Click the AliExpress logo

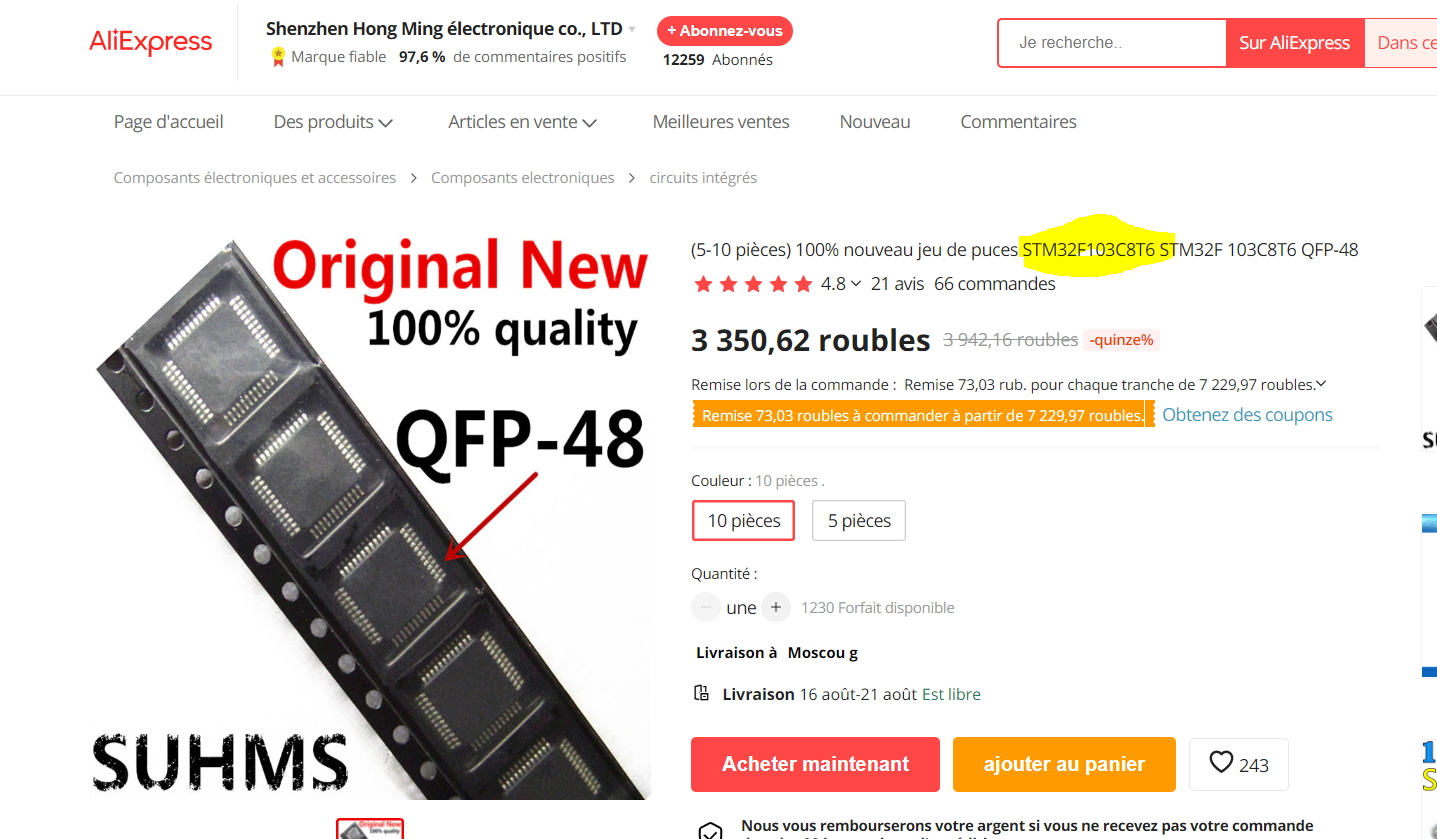click(x=151, y=42)
